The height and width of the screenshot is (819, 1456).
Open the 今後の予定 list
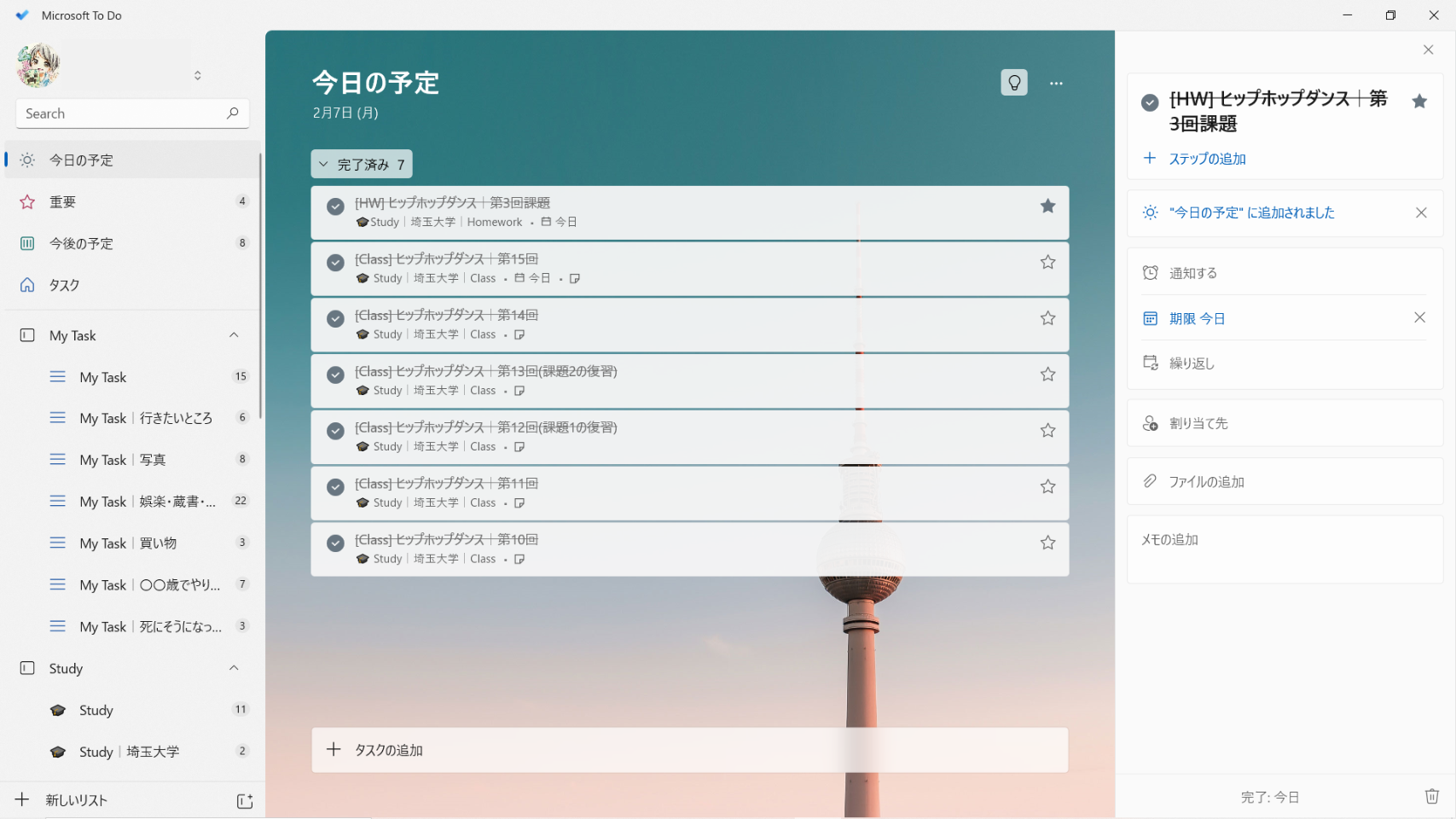pos(81,244)
